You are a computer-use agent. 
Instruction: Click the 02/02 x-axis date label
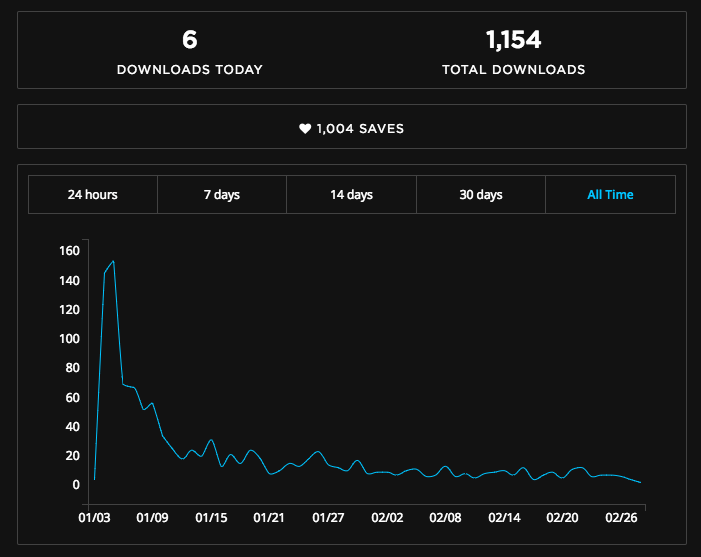tap(387, 518)
